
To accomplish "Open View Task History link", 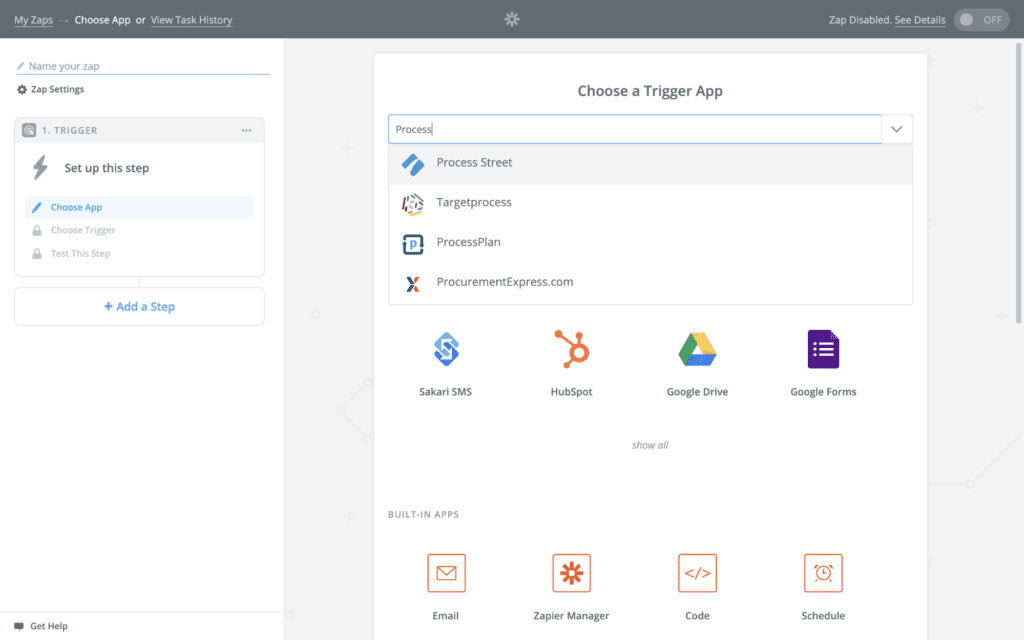I will coord(191,20).
